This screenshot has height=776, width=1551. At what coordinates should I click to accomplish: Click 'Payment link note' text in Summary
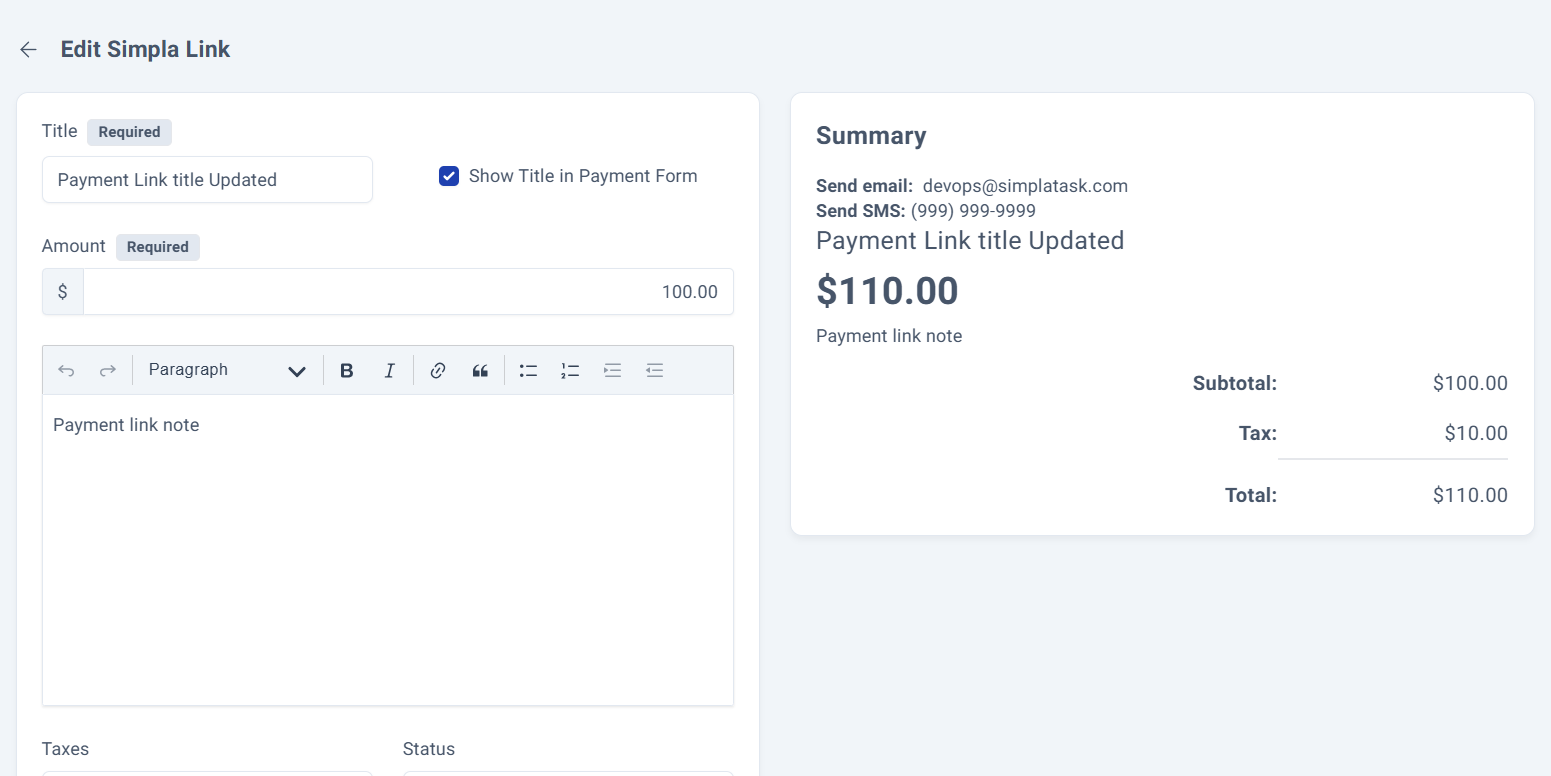(x=889, y=336)
